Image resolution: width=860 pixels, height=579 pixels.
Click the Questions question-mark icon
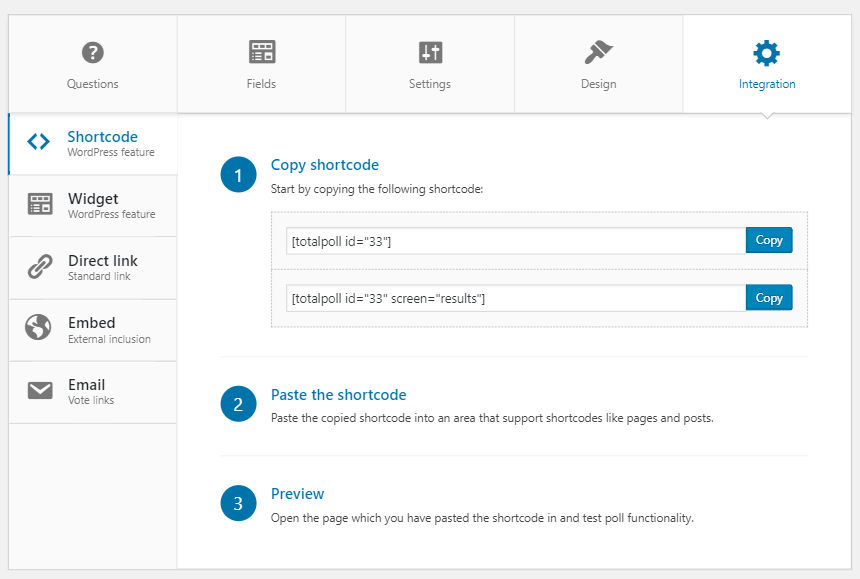[93, 53]
